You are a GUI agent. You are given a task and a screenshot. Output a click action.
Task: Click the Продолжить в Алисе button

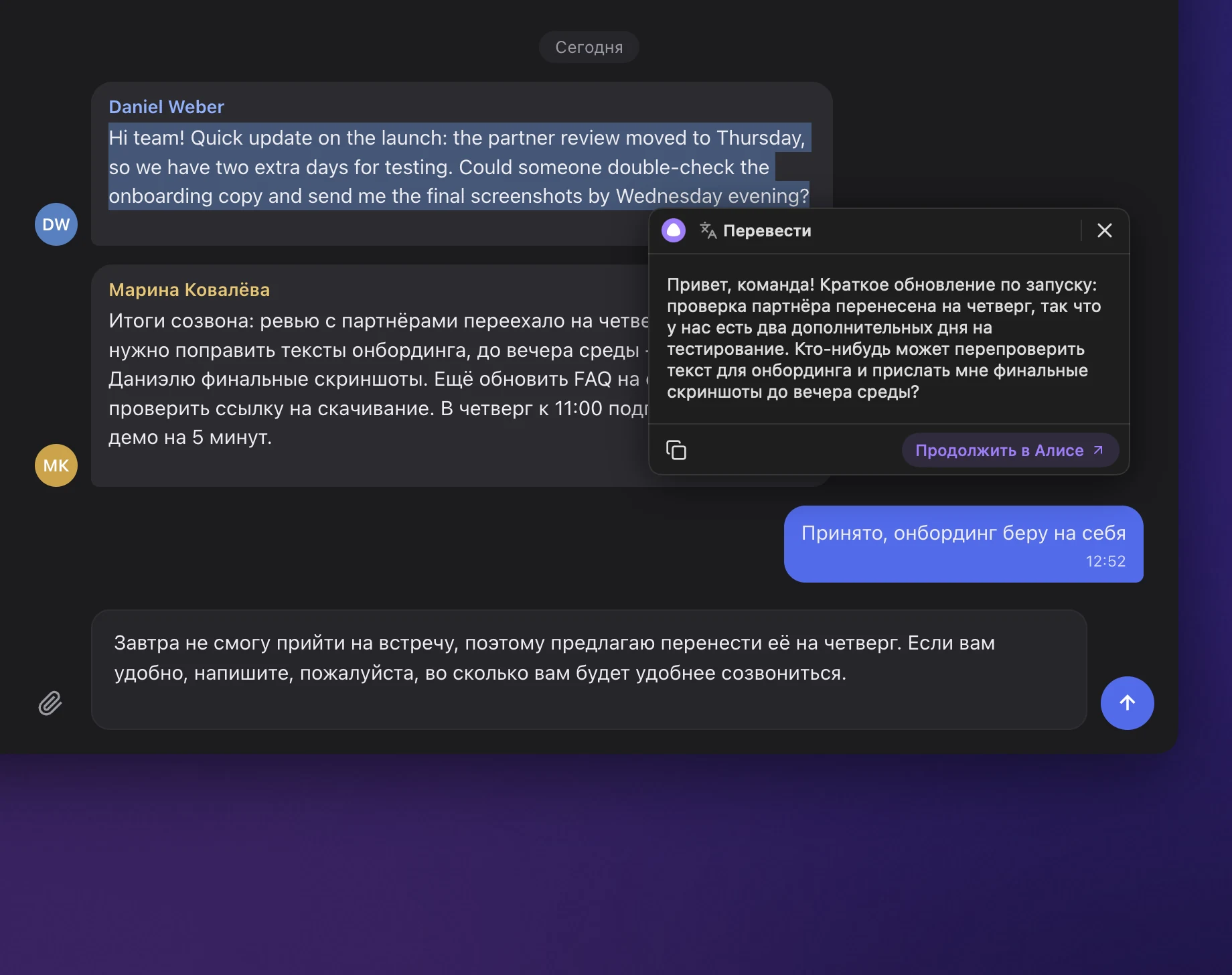tap(1010, 450)
